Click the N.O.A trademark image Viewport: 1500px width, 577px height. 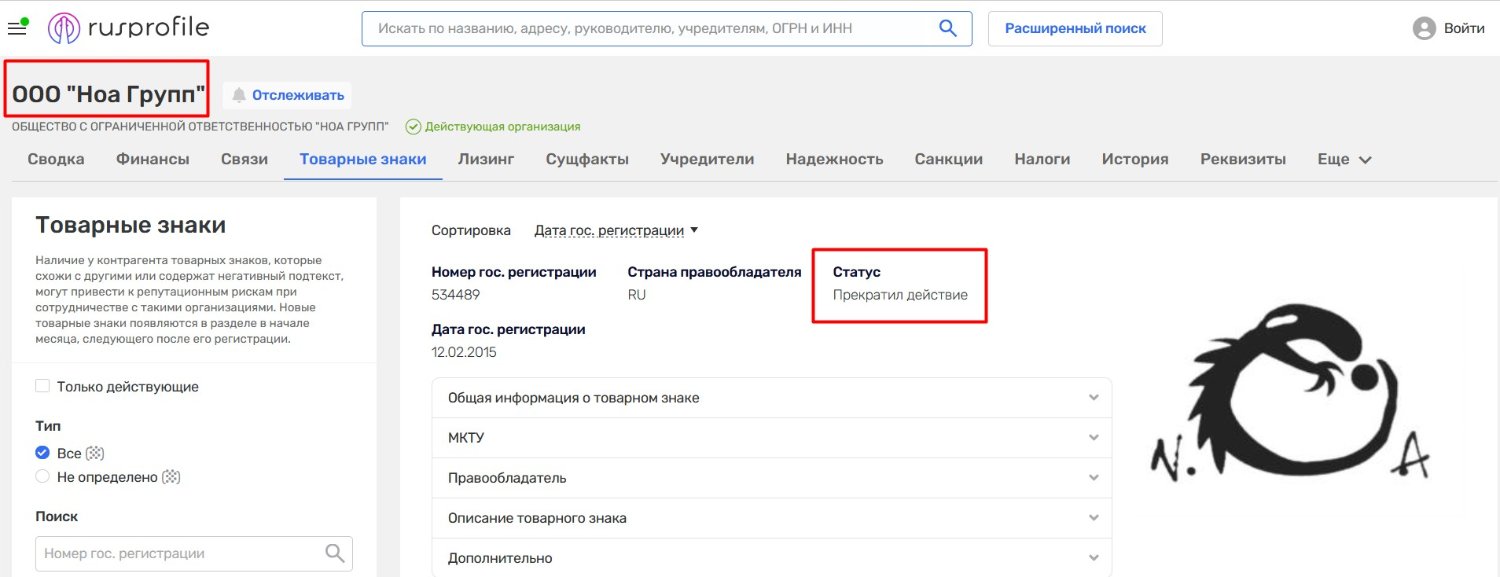click(x=1290, y=394)
